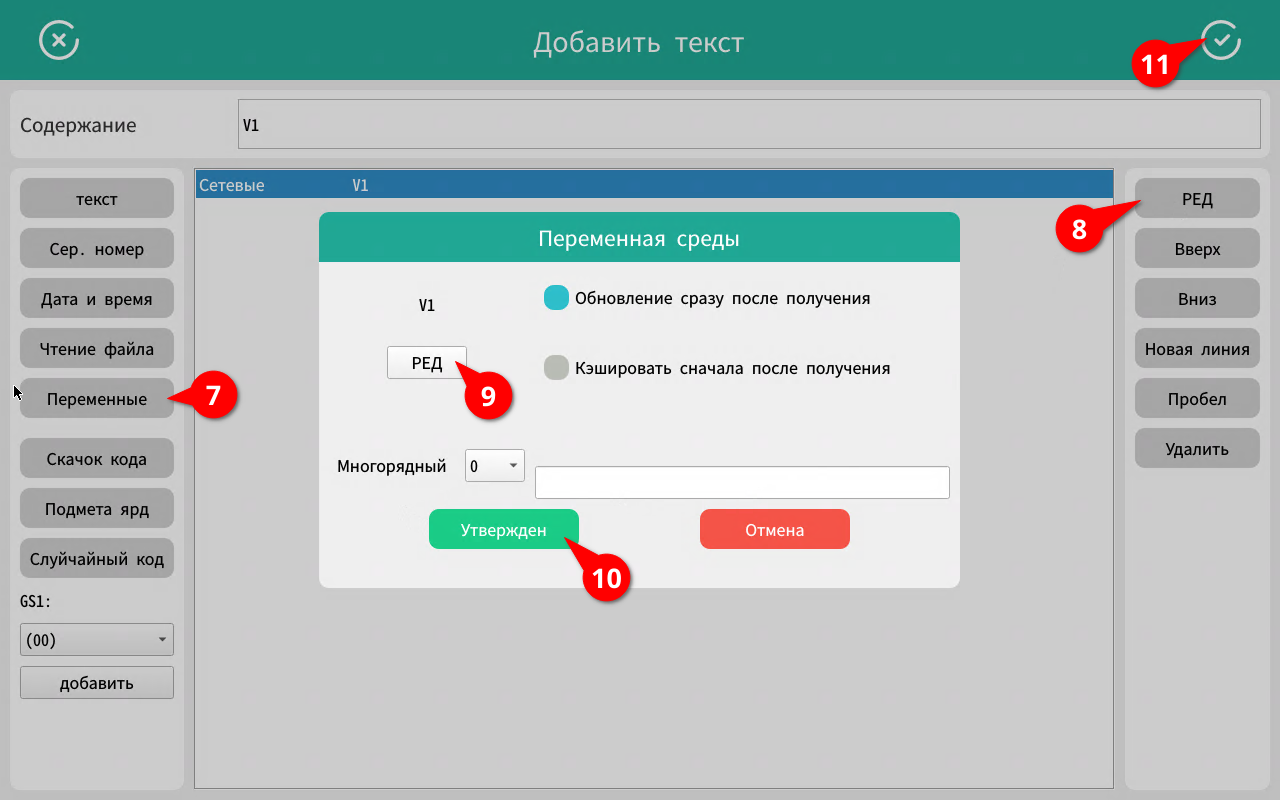Click the Случайный код button

(97, 559)
